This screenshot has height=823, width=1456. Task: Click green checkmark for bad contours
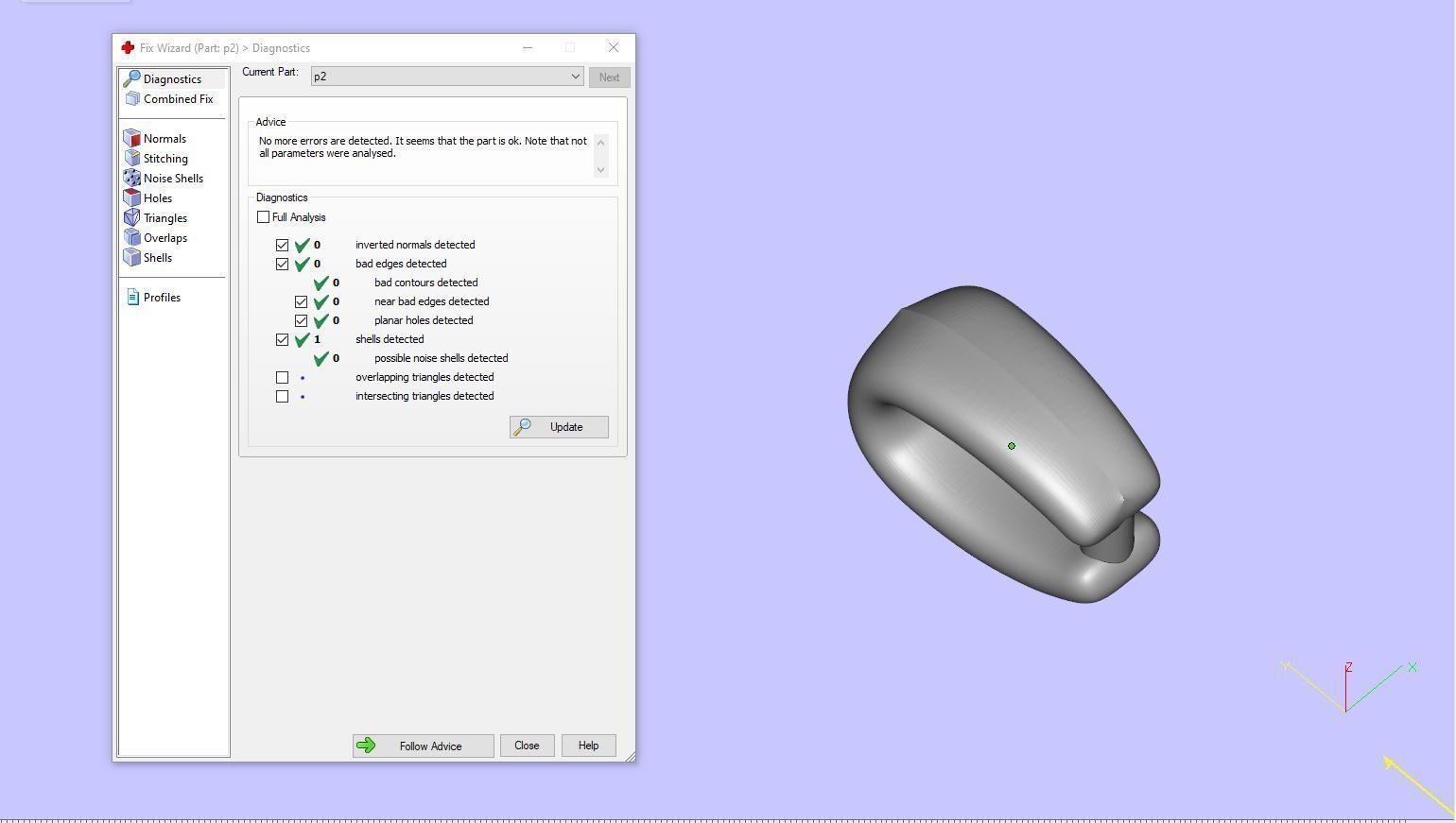321,283
